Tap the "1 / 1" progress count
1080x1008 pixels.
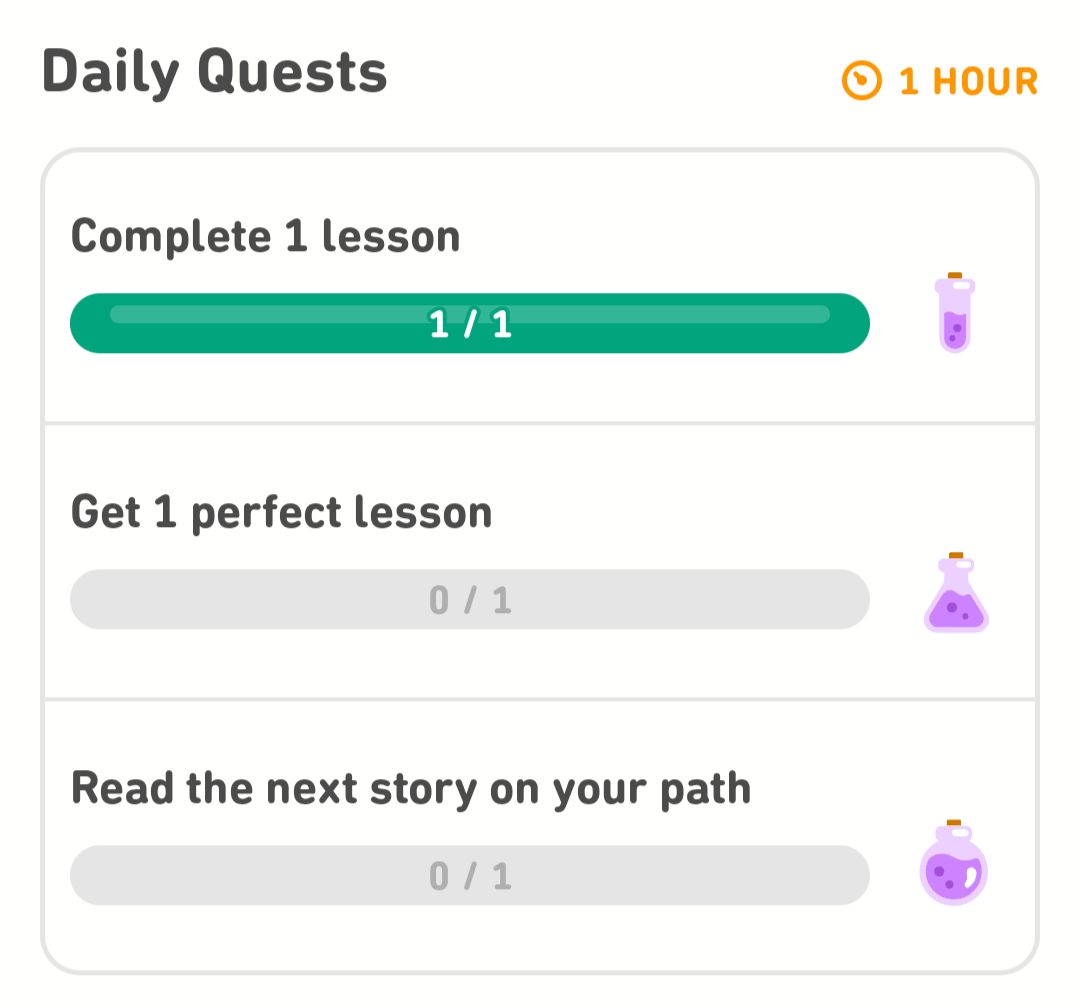click(470, 324)
